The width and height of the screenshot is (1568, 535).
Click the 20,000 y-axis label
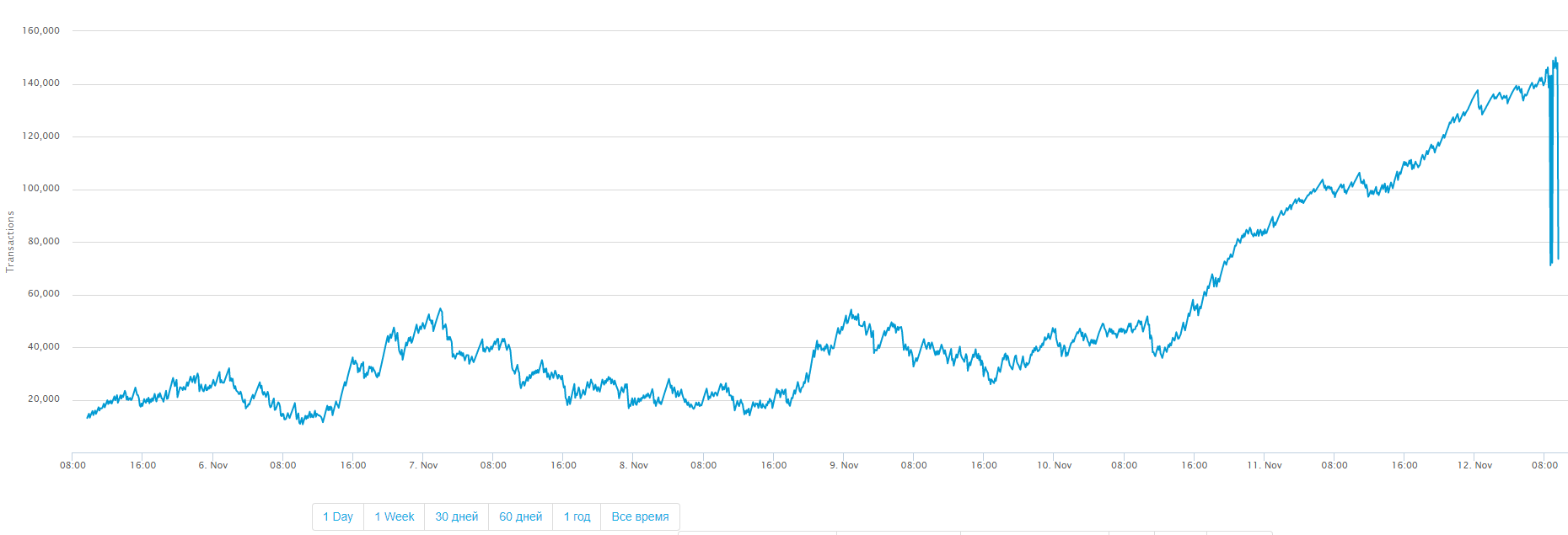click(44, 399)
